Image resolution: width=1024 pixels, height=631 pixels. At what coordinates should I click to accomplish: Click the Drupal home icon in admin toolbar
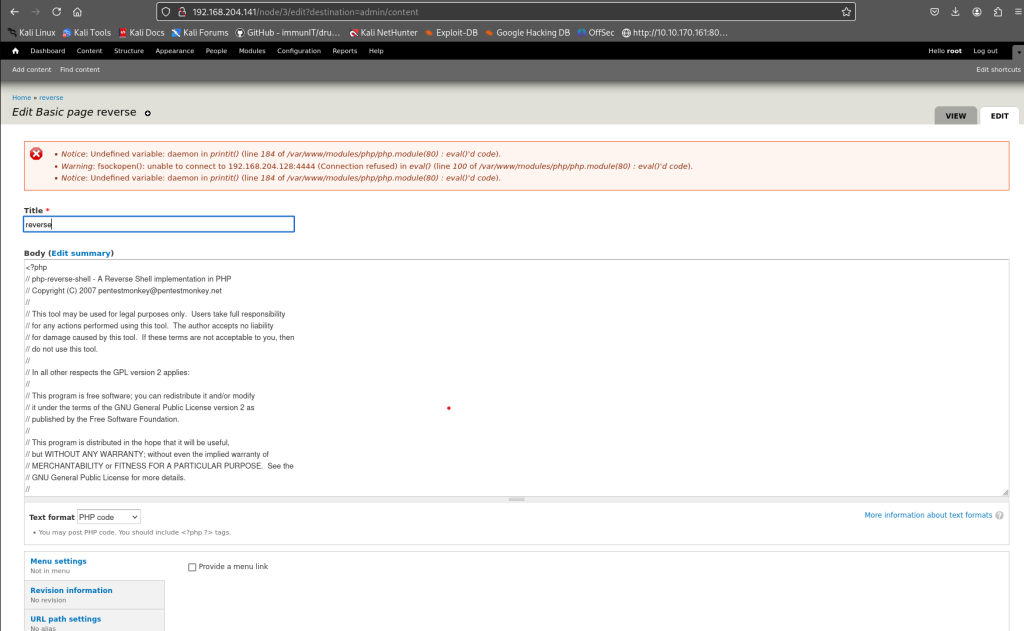click(x=15, y=50)
